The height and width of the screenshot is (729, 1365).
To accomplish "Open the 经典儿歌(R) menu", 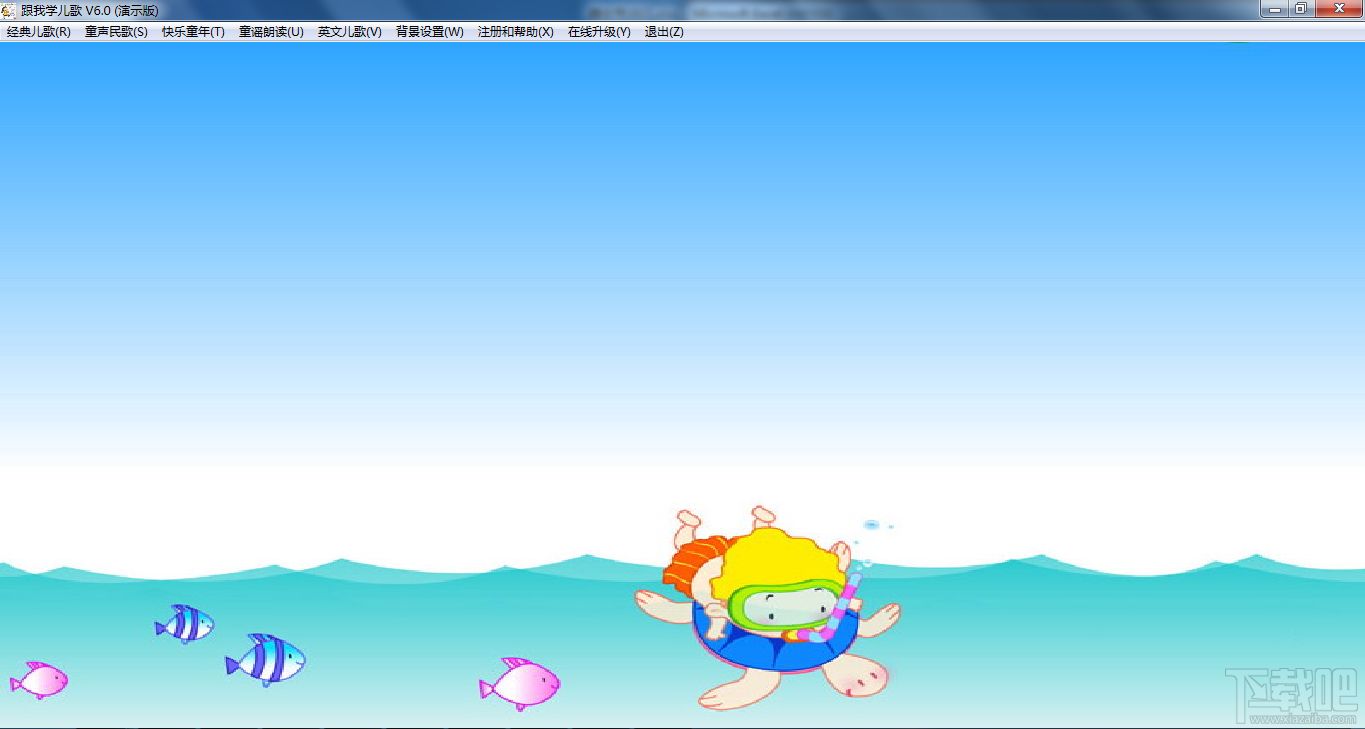I will (39, 32).
